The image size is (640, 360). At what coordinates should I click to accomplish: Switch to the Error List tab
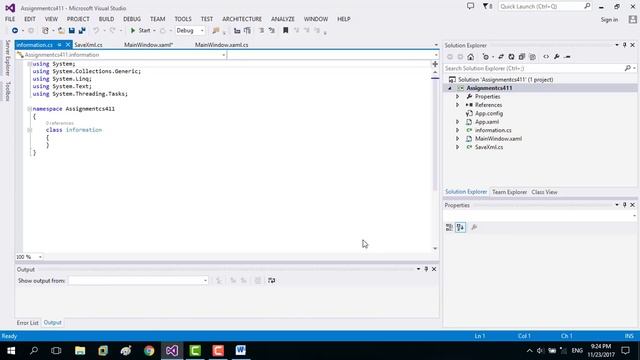point(27,322)
